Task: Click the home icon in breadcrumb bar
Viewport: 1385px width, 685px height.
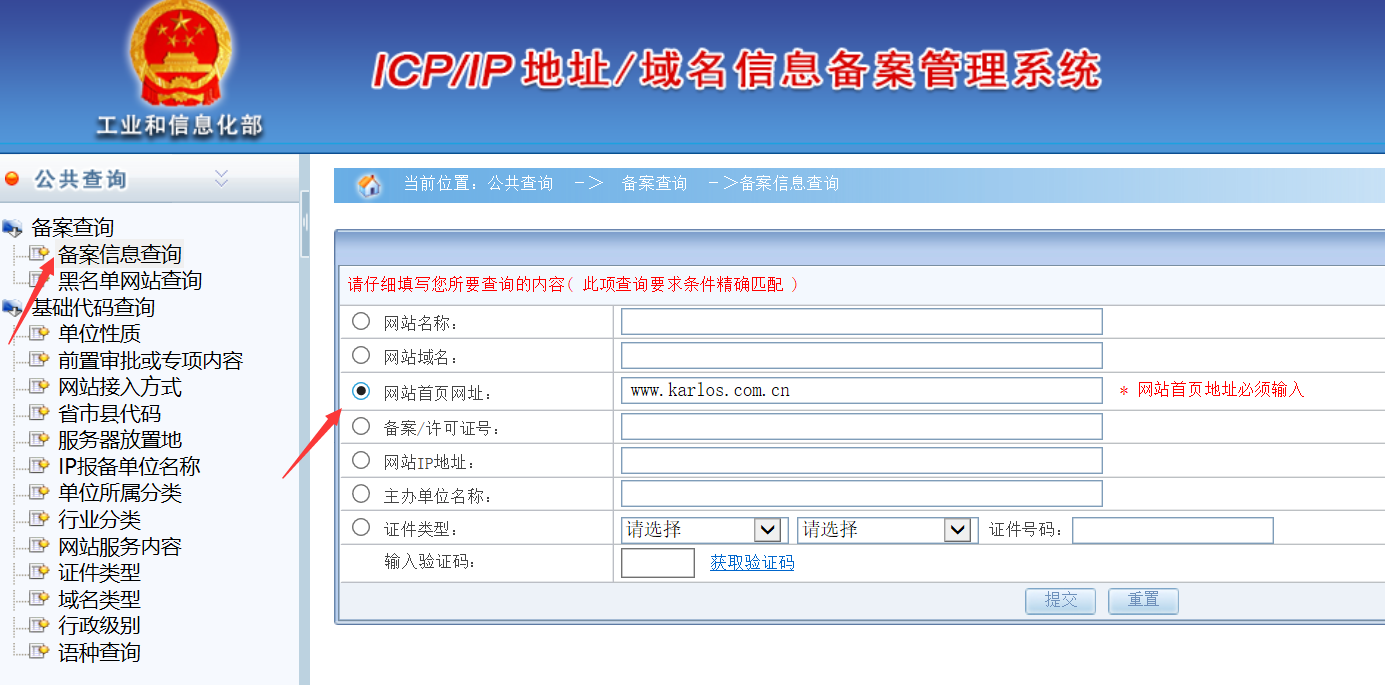Action: (x=370, y=185)
